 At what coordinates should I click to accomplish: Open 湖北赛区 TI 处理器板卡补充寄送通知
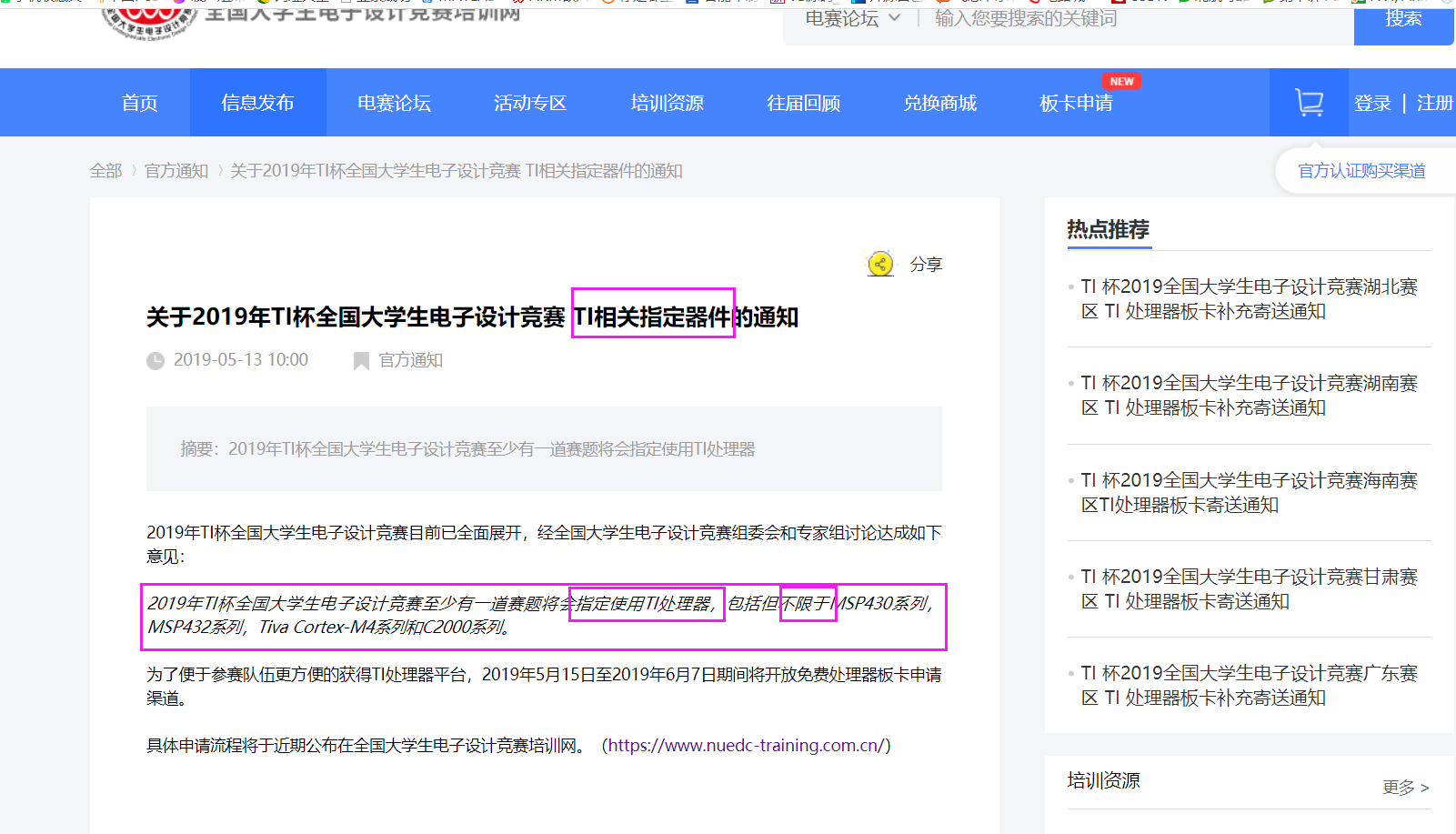1250,299
